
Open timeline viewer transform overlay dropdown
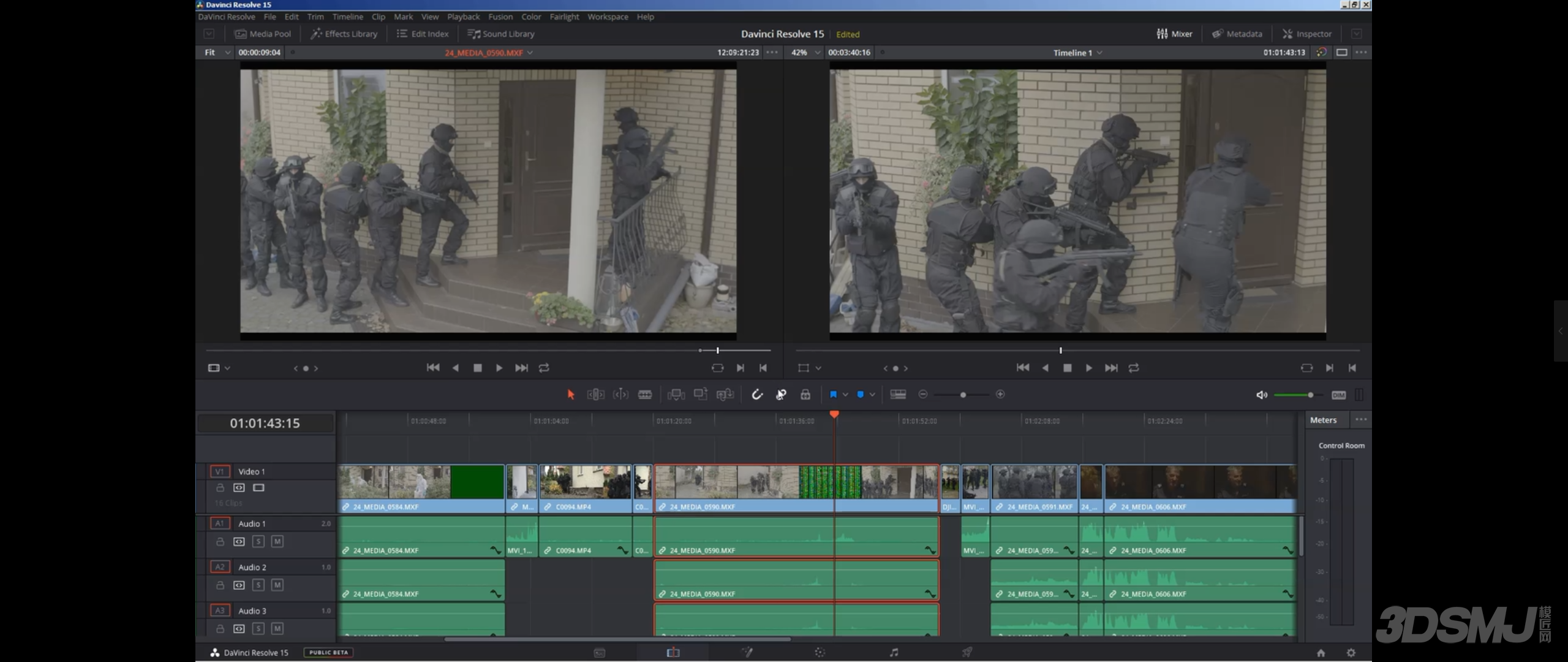(x=809, y=368)
